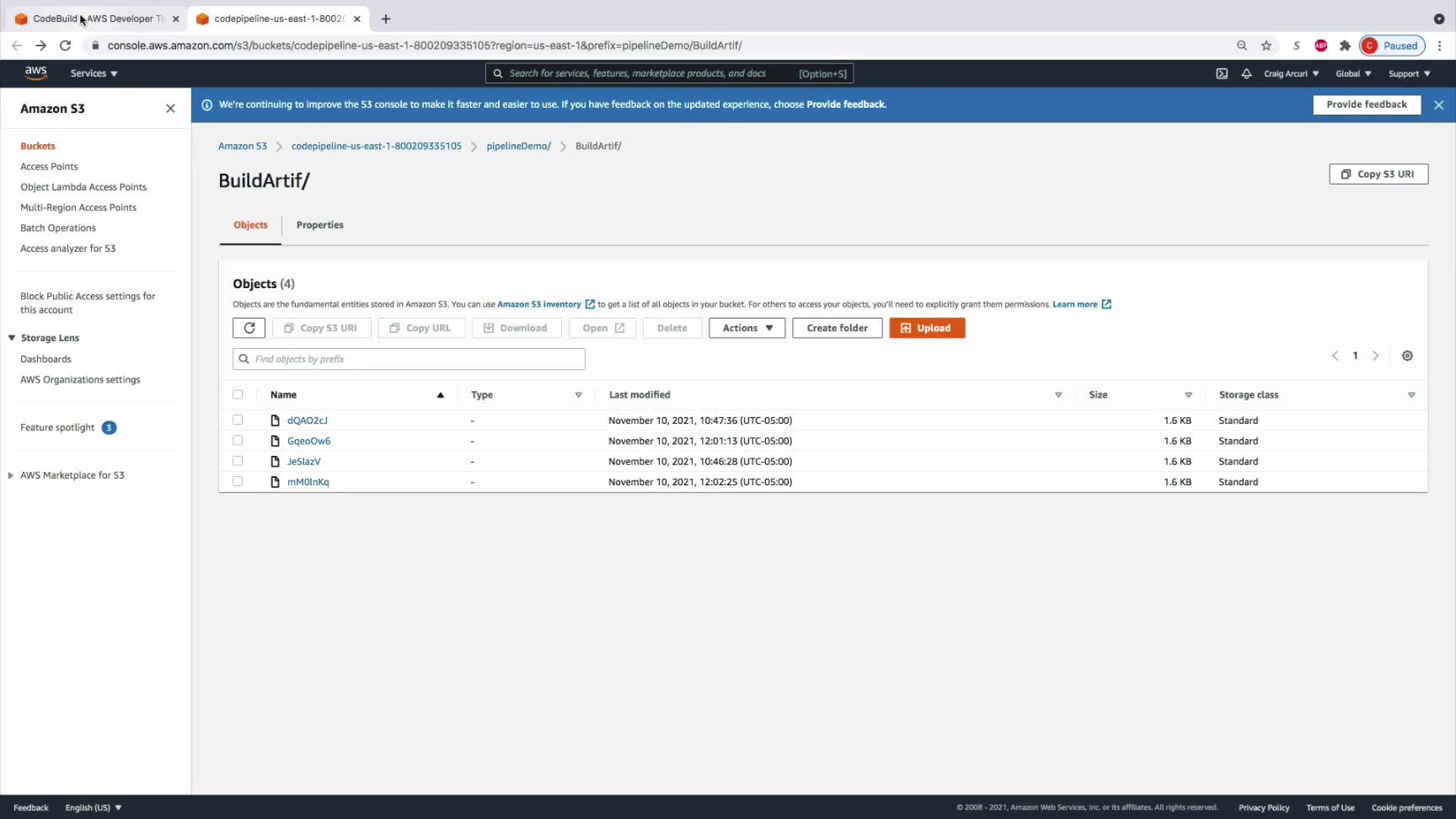
Task: Select the mM0lnKq object checkbox
Action: (x=238, y=481)
